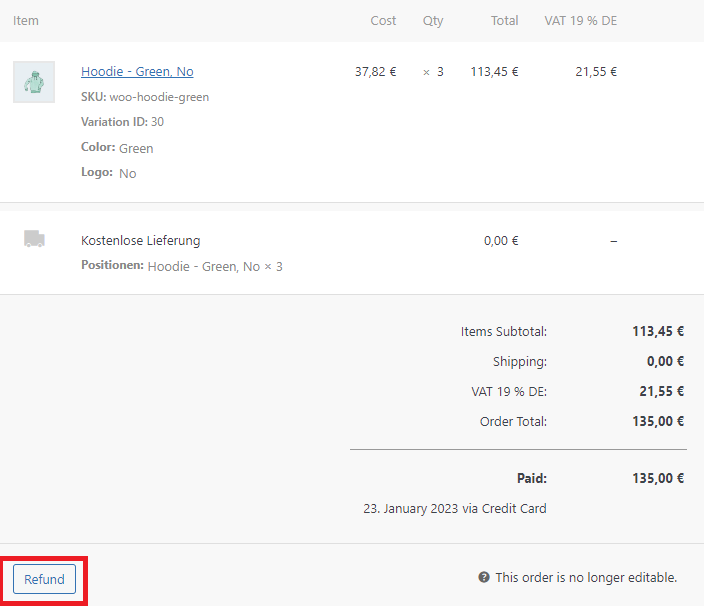
Task: Click the hoodie product thumbnail
Action: pos(34,82)
